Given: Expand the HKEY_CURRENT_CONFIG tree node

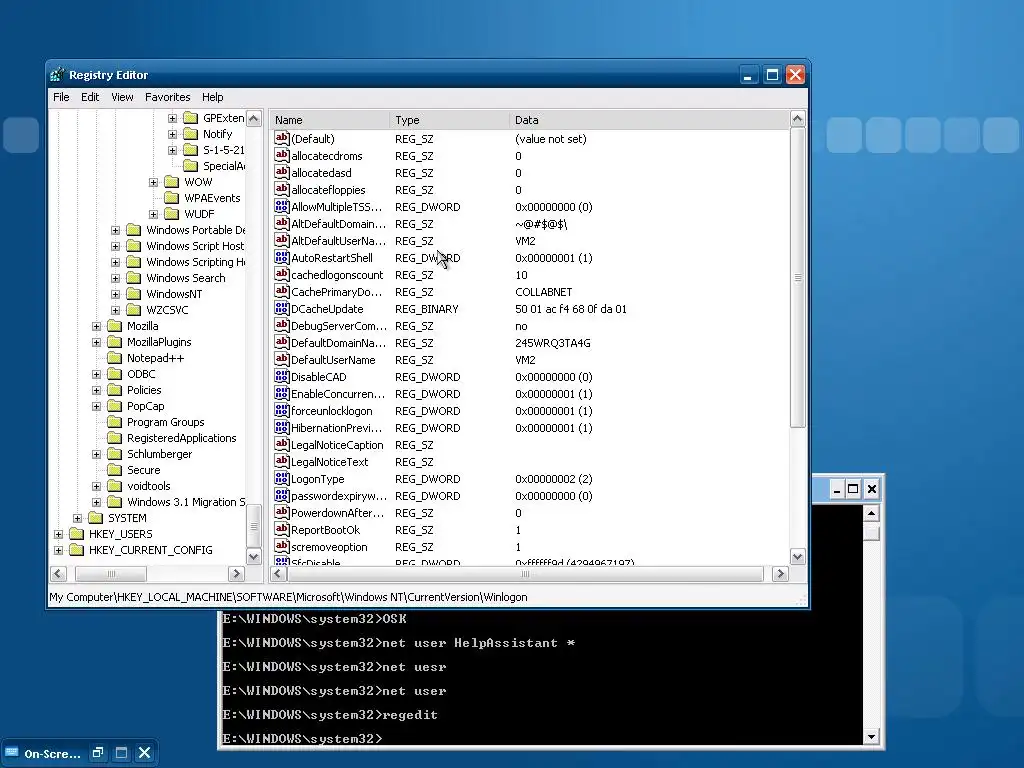Looking at the screenshot, I should pyautogui.click(x=59, y=550).
